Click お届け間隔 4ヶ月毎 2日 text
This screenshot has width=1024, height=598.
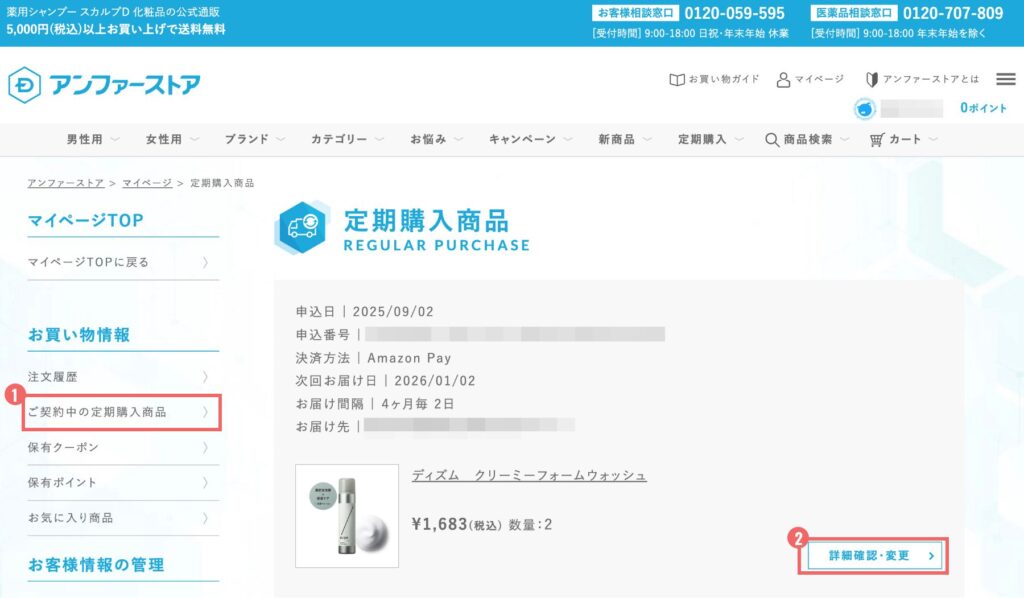click(375, 404)
